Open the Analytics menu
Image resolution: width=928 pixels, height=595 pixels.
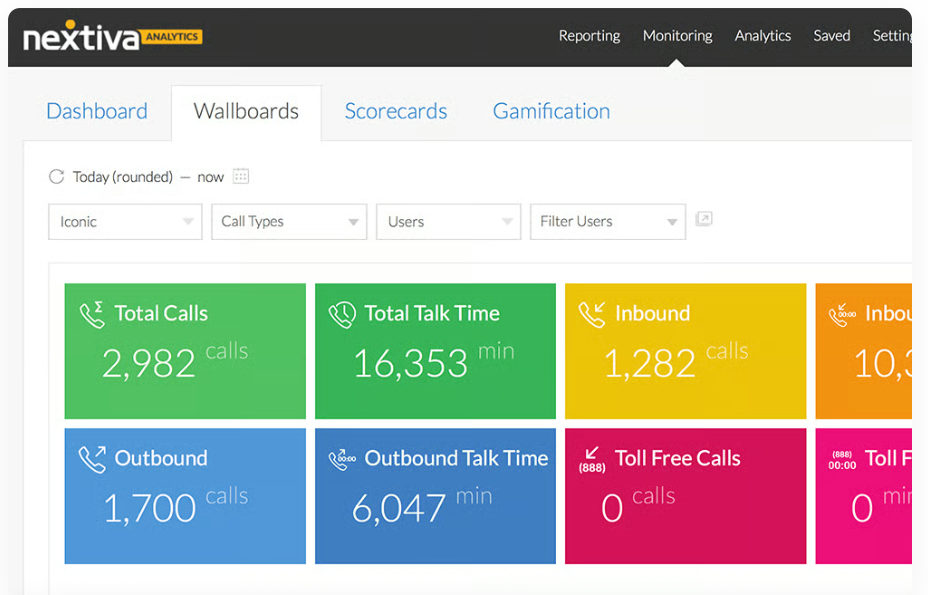tap(763, 36)
